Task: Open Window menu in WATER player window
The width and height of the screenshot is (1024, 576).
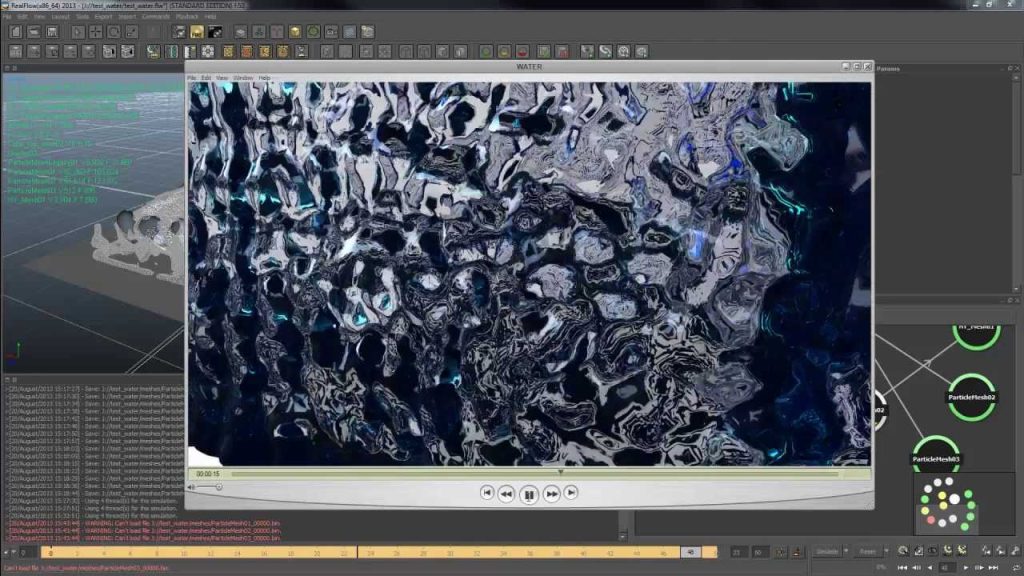Action: 243,78
